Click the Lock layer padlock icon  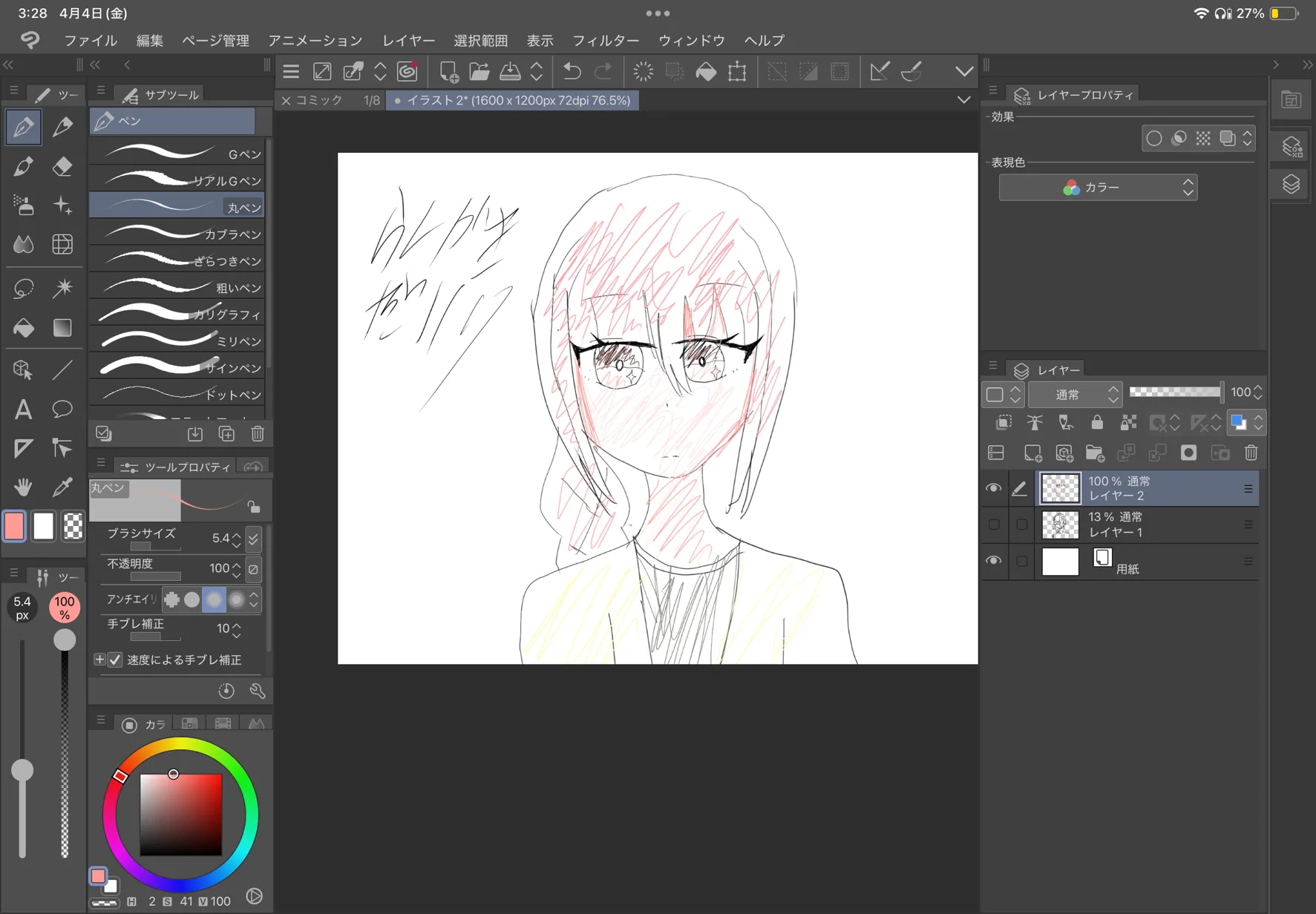[1097, 423]
